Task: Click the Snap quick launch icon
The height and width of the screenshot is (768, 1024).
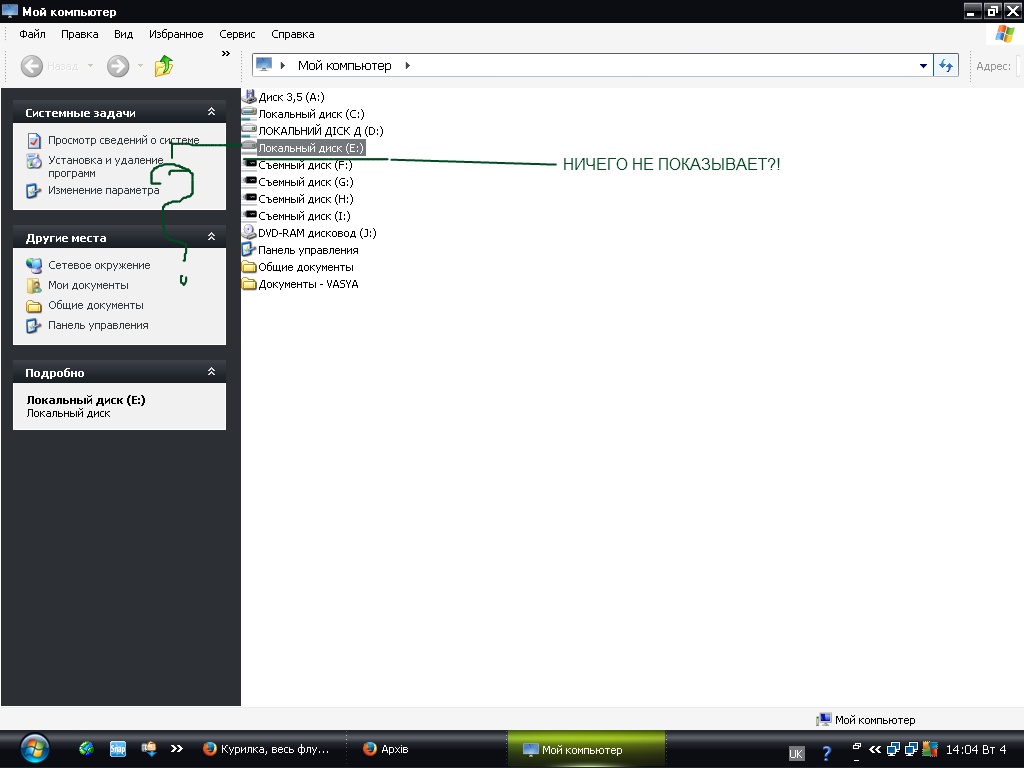Action: point(118,748)
